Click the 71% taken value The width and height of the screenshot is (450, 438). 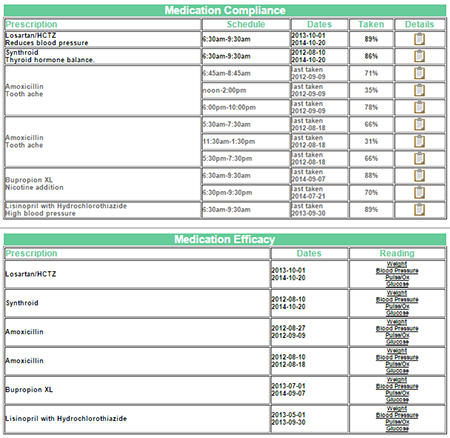[x=371, y=73]
